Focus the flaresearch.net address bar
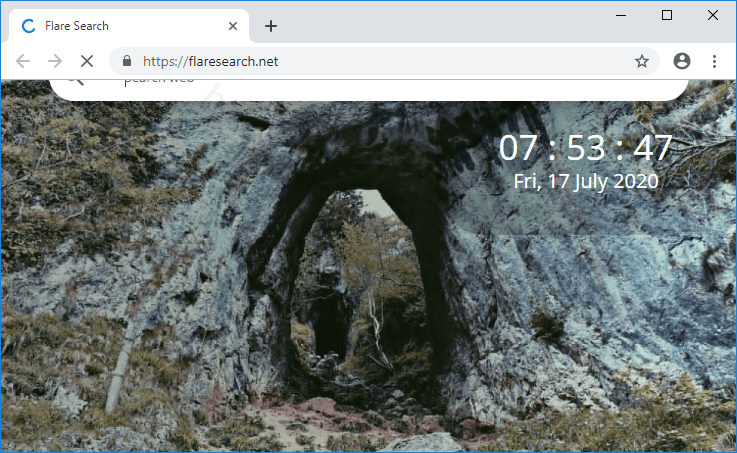This screenshot has height=453, width=737. [x=380, y=61]
